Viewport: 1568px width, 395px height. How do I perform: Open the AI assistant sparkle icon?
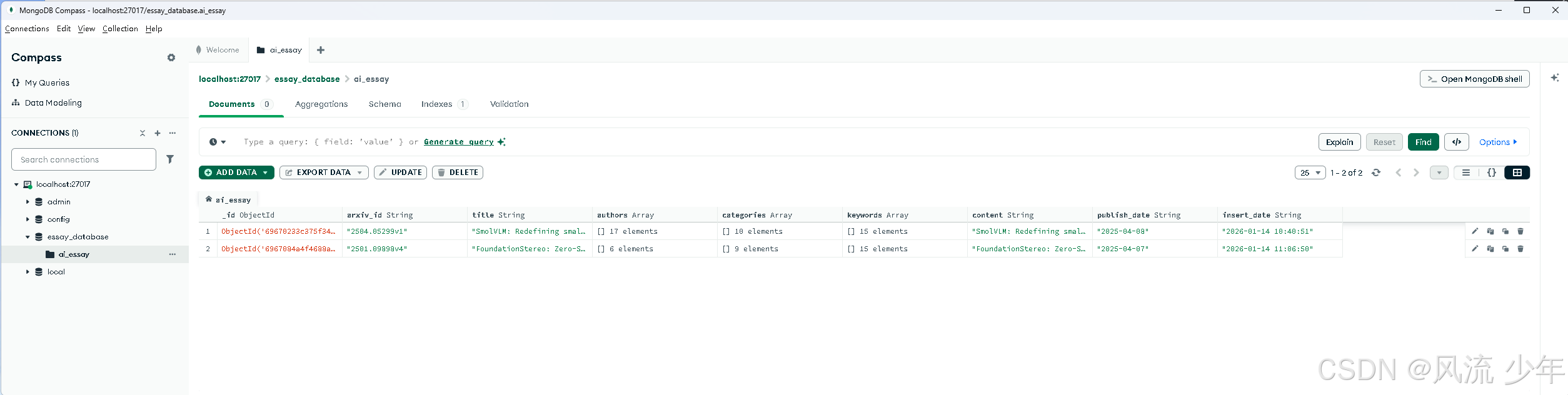pos(1555,77)
